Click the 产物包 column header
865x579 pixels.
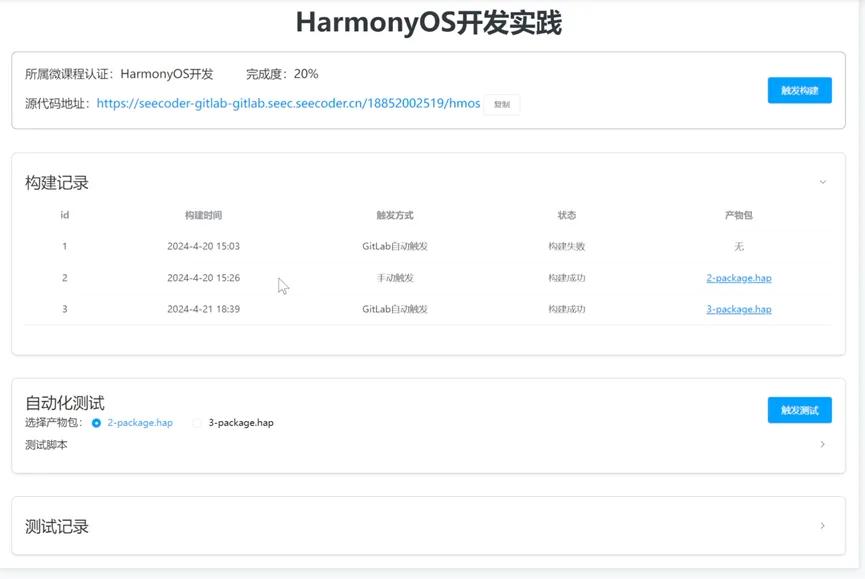739,215
